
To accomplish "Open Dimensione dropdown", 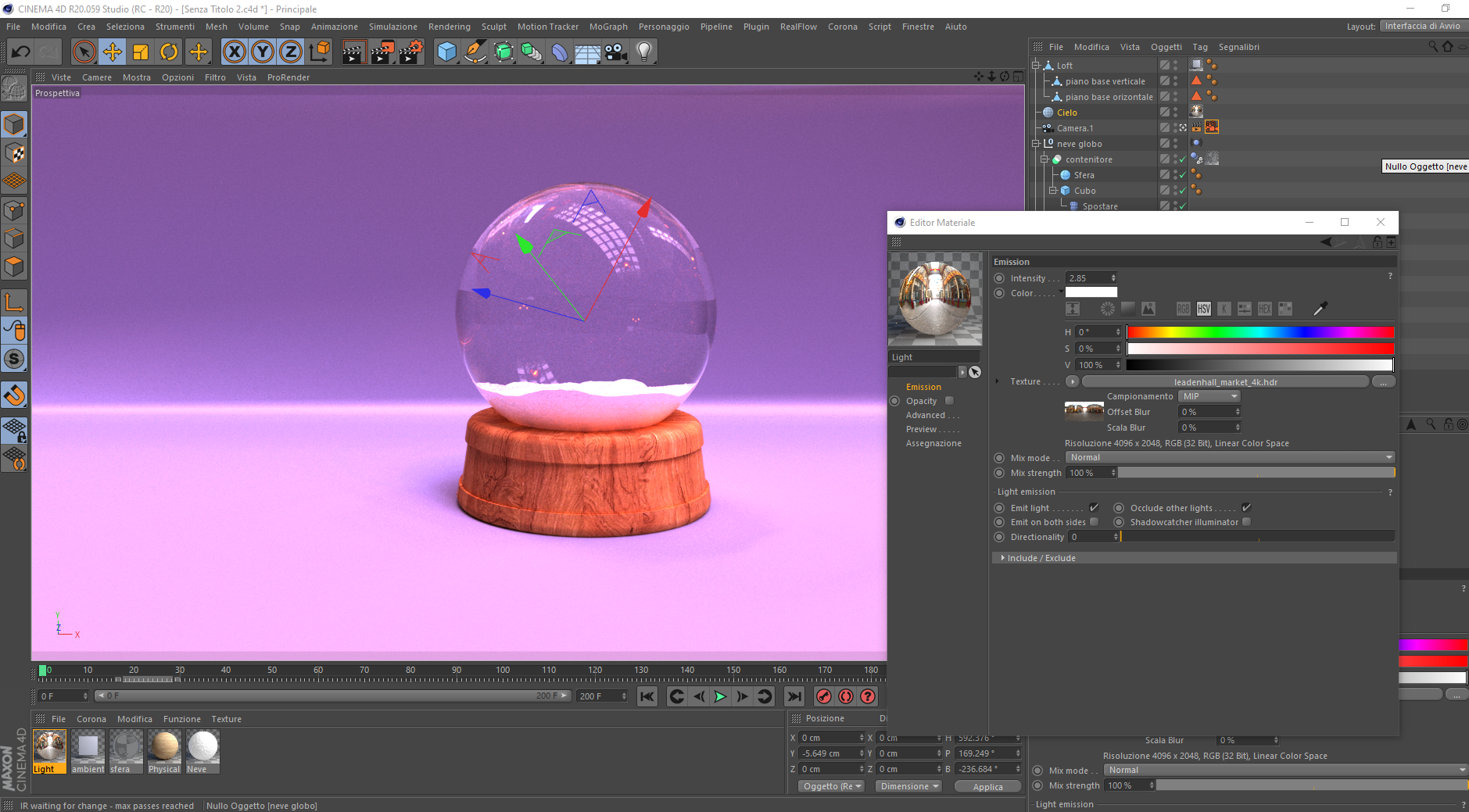I will [x=909, y=786].
